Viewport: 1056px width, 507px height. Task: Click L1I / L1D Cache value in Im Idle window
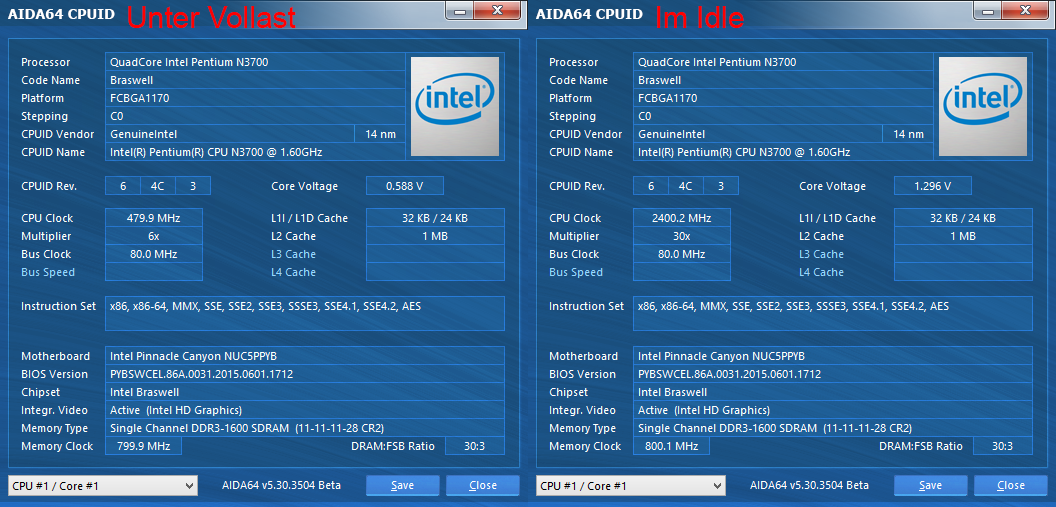[x=963, y=218]
